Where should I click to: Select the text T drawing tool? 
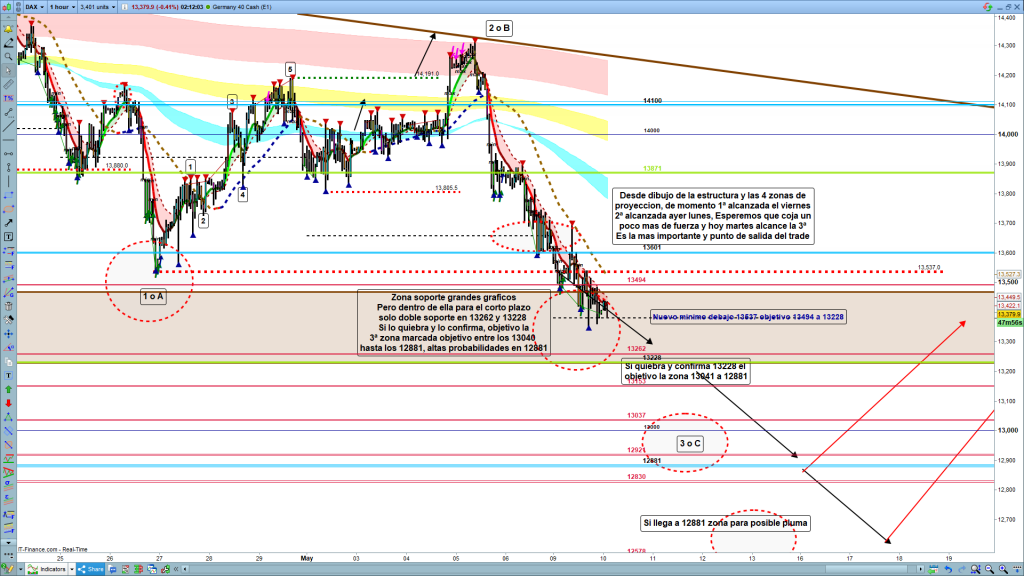pyautogui.click(x=7, y=238)
